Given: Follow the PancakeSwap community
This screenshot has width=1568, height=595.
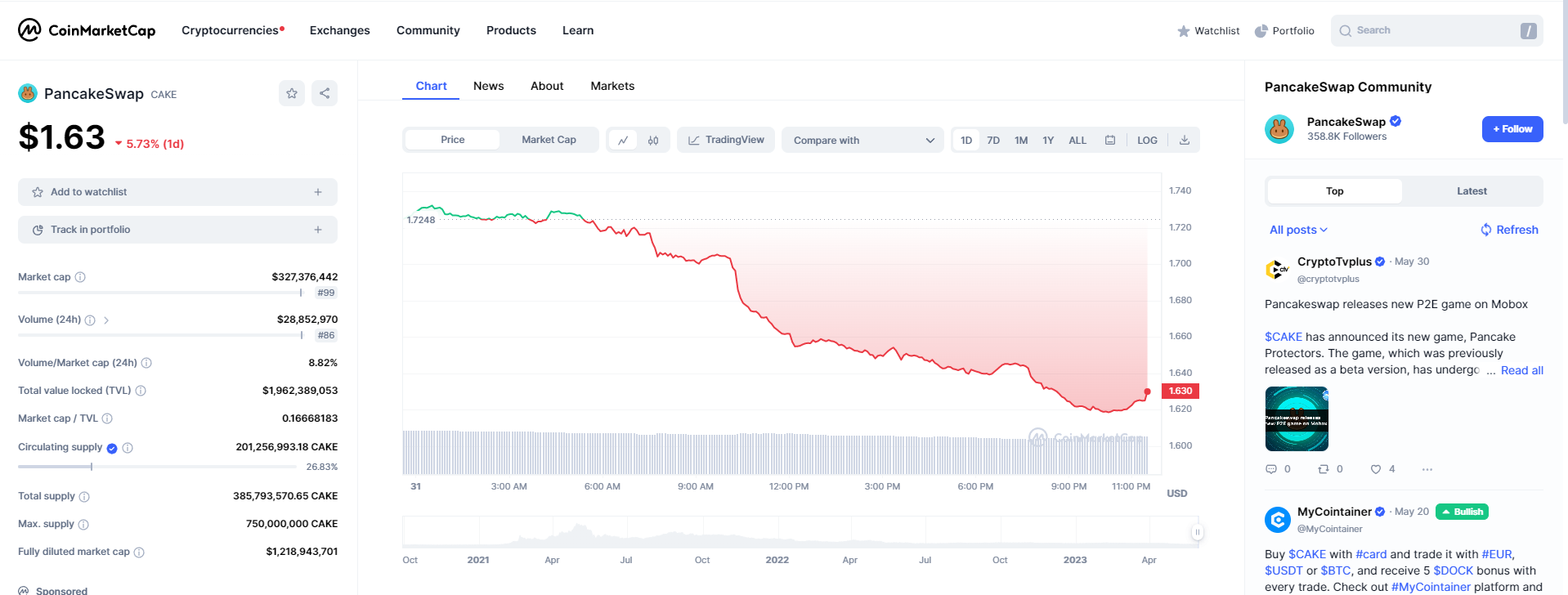Looking at the screenshot, I should pos(1512,129).
